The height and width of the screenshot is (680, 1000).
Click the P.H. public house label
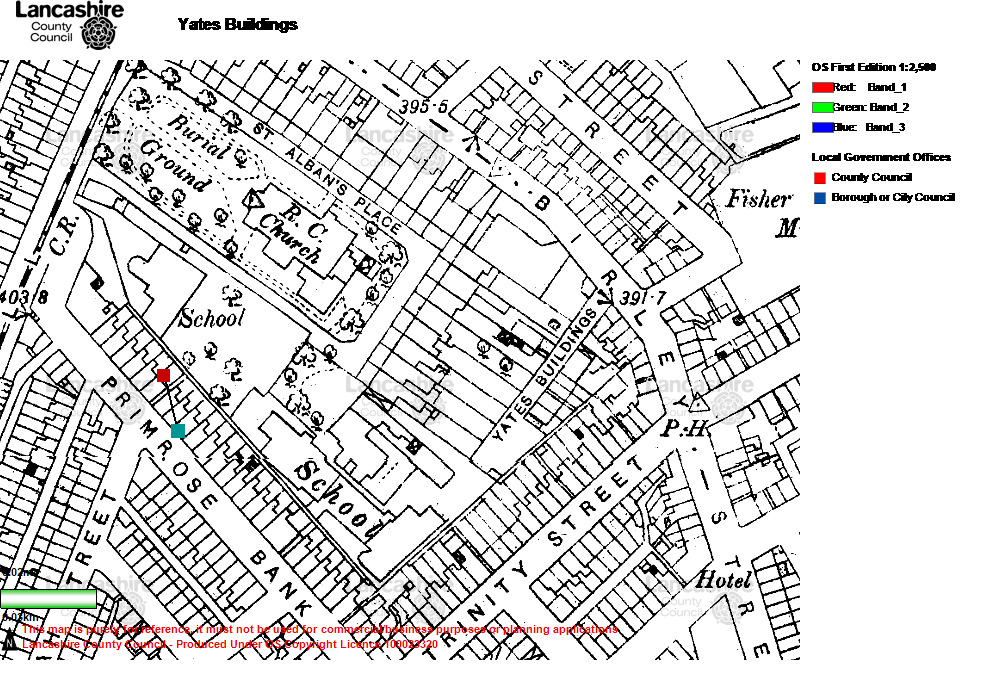[x=686, y=428]
